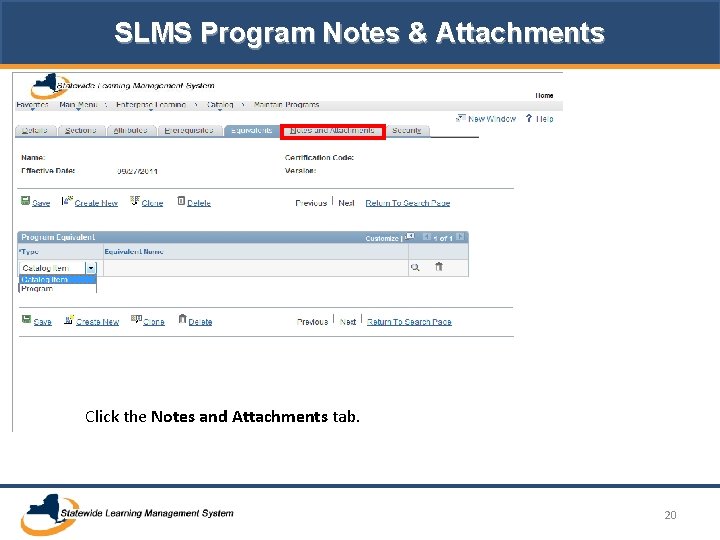Click the upper Create New link
Viewport: 720px width, 540px height.
tap(96, 203)
